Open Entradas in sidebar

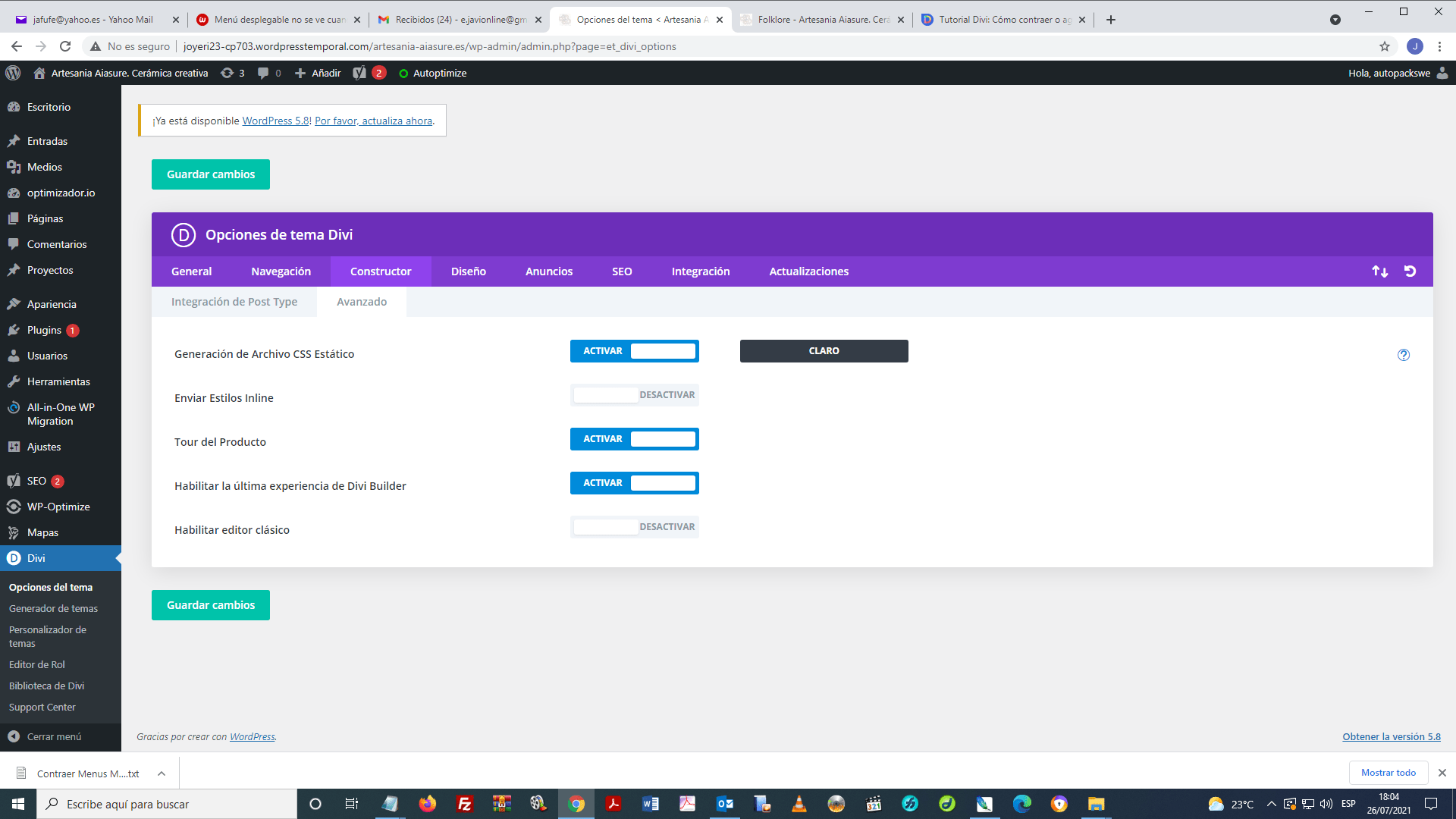[x=61, y=141]
